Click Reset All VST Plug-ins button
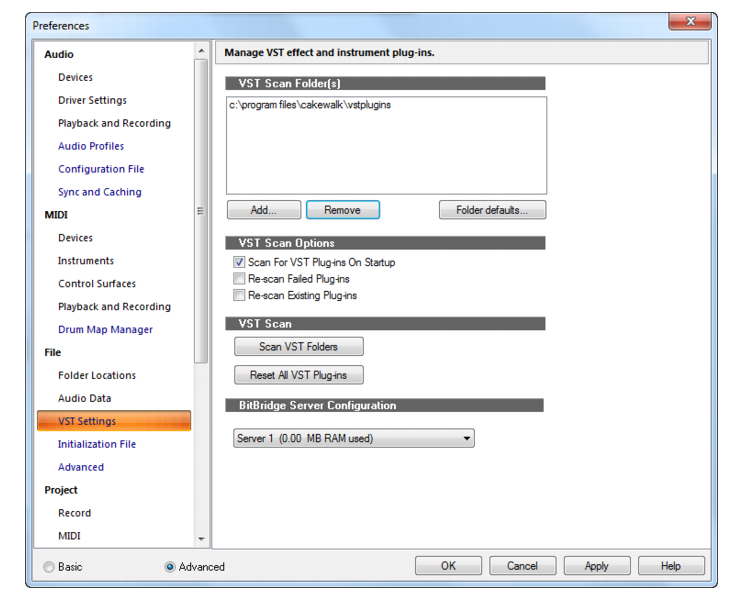 (x=298, y=375)
